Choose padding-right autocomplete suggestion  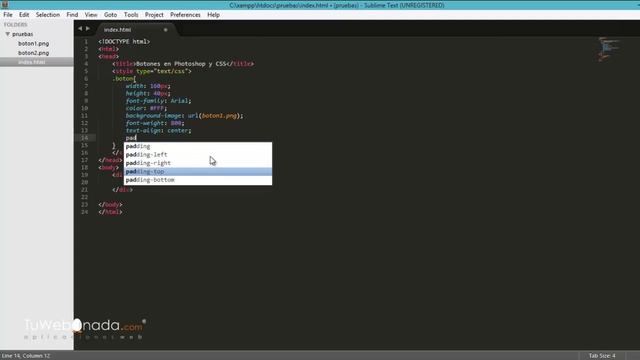click(198, 163)
